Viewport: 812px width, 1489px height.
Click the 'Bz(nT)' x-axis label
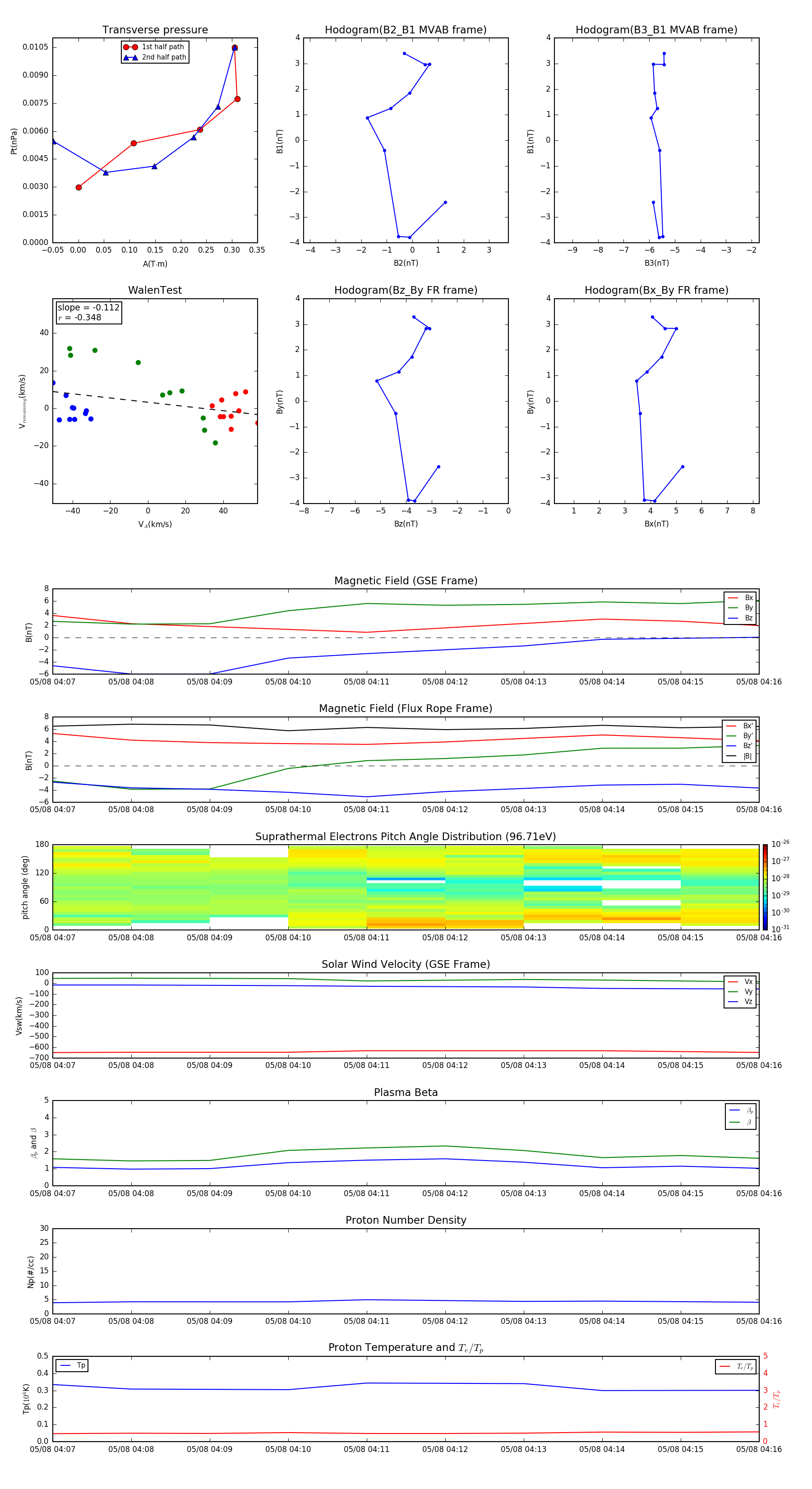[x=406, y=524]
